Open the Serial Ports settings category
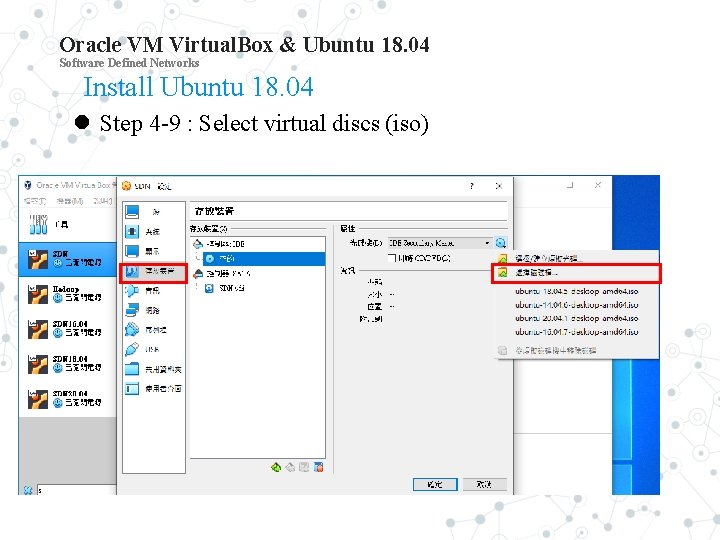 pyautogui.click(x=153, y=330)
